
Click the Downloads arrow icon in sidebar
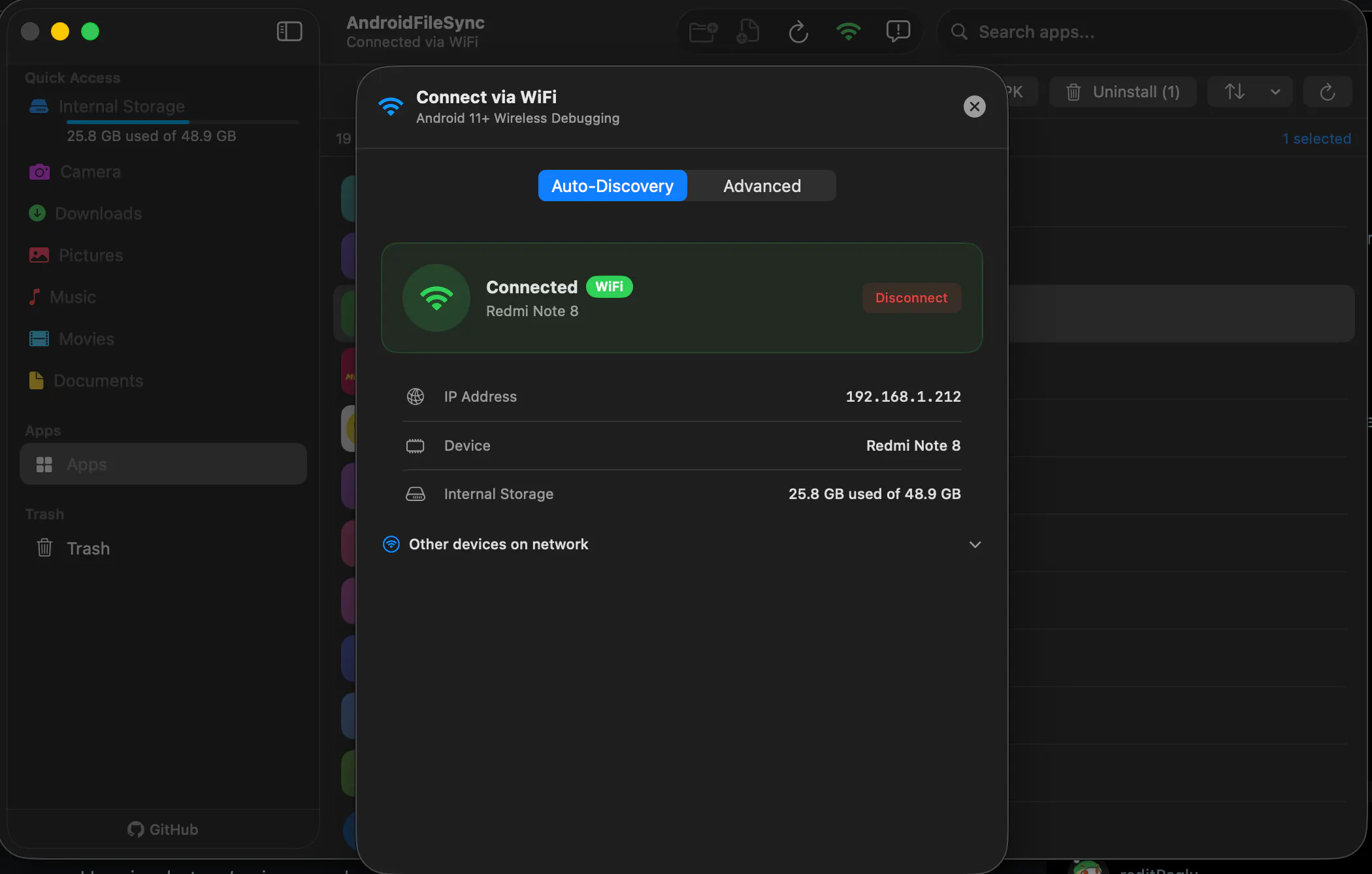coord(37,213)
